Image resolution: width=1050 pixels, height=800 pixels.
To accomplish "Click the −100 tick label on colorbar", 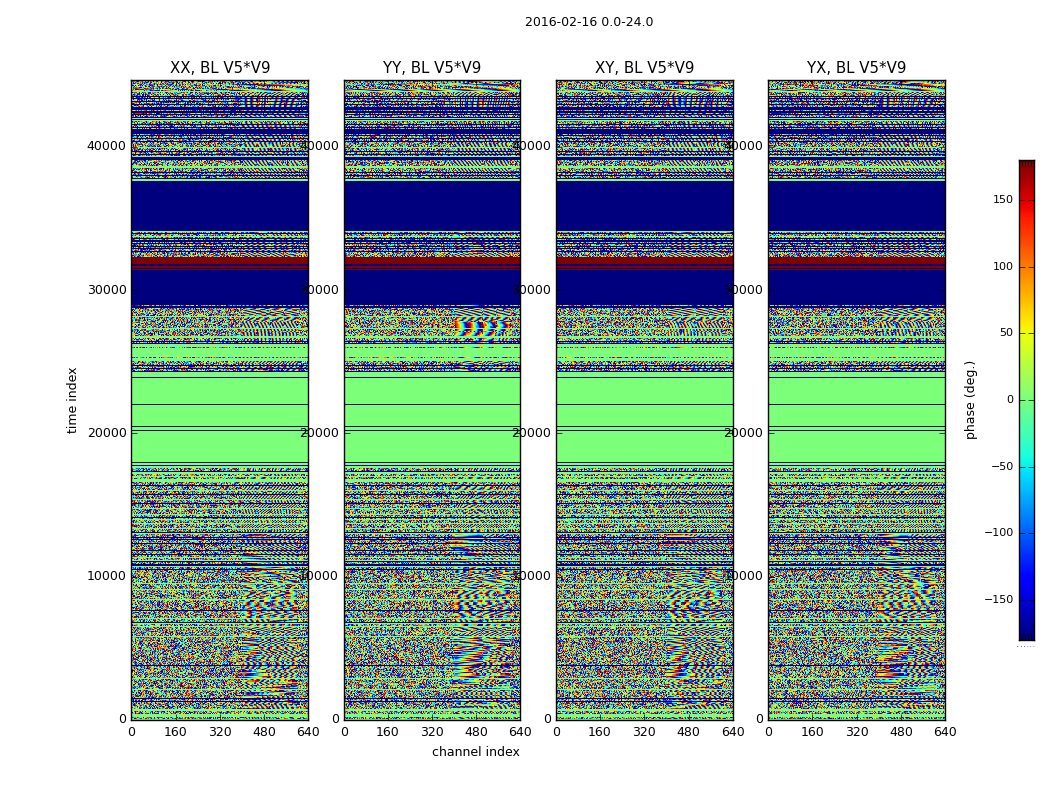I will pyautogui.click(x=998, y=533).
